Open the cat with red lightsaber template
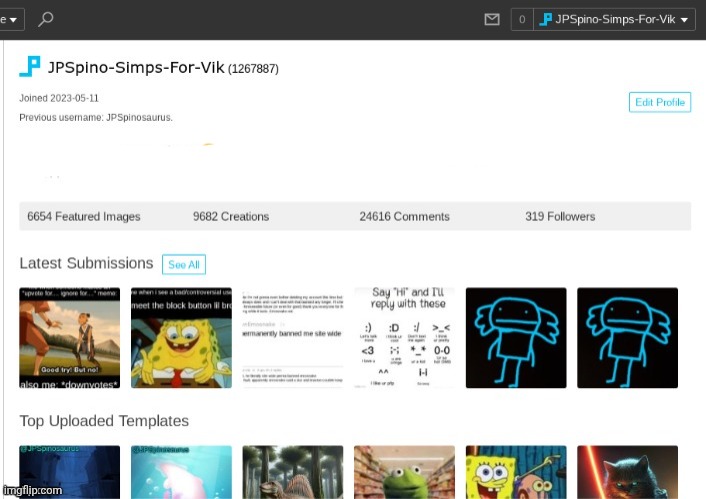Image resolution: width=706 pixels, height=499 pixels. (x=628, y=472)
